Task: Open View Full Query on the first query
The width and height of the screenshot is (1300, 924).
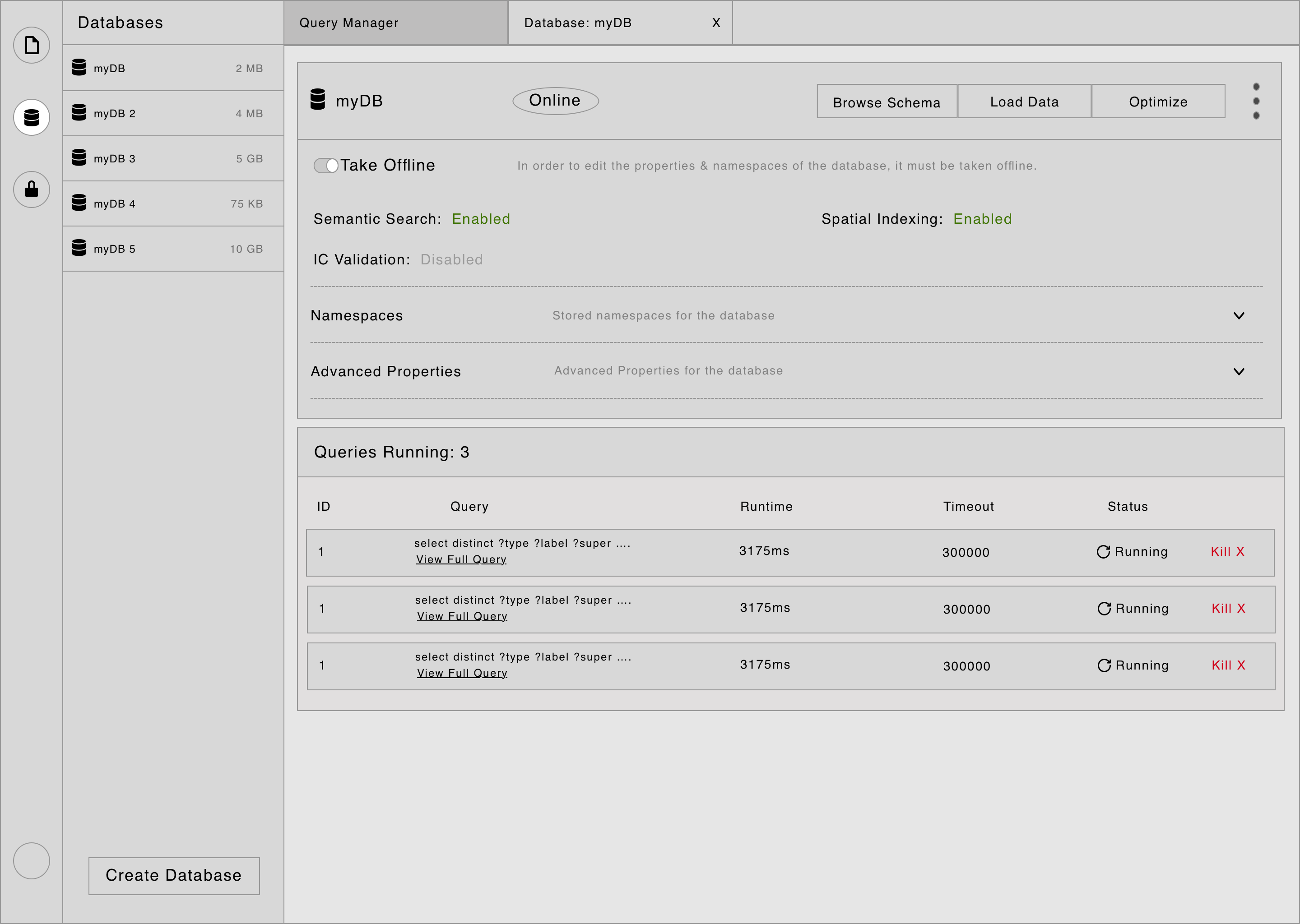Action: (462, 559)
